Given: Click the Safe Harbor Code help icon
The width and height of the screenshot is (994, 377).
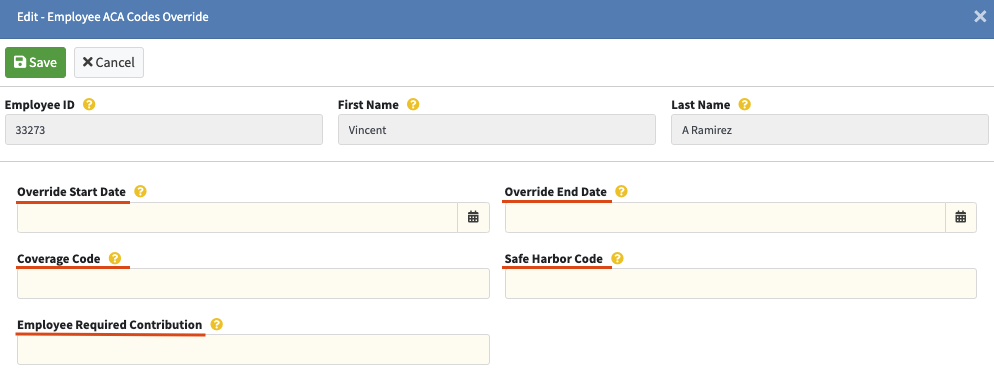Looking at the screenshot, I should (x=617, y=259).
